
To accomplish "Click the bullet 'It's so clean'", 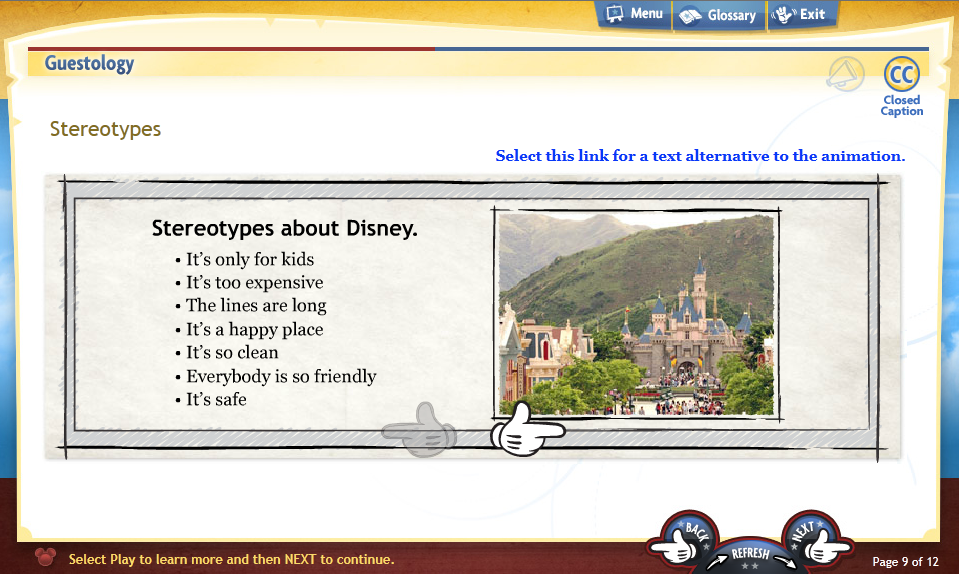I will (x=227, y=353).
